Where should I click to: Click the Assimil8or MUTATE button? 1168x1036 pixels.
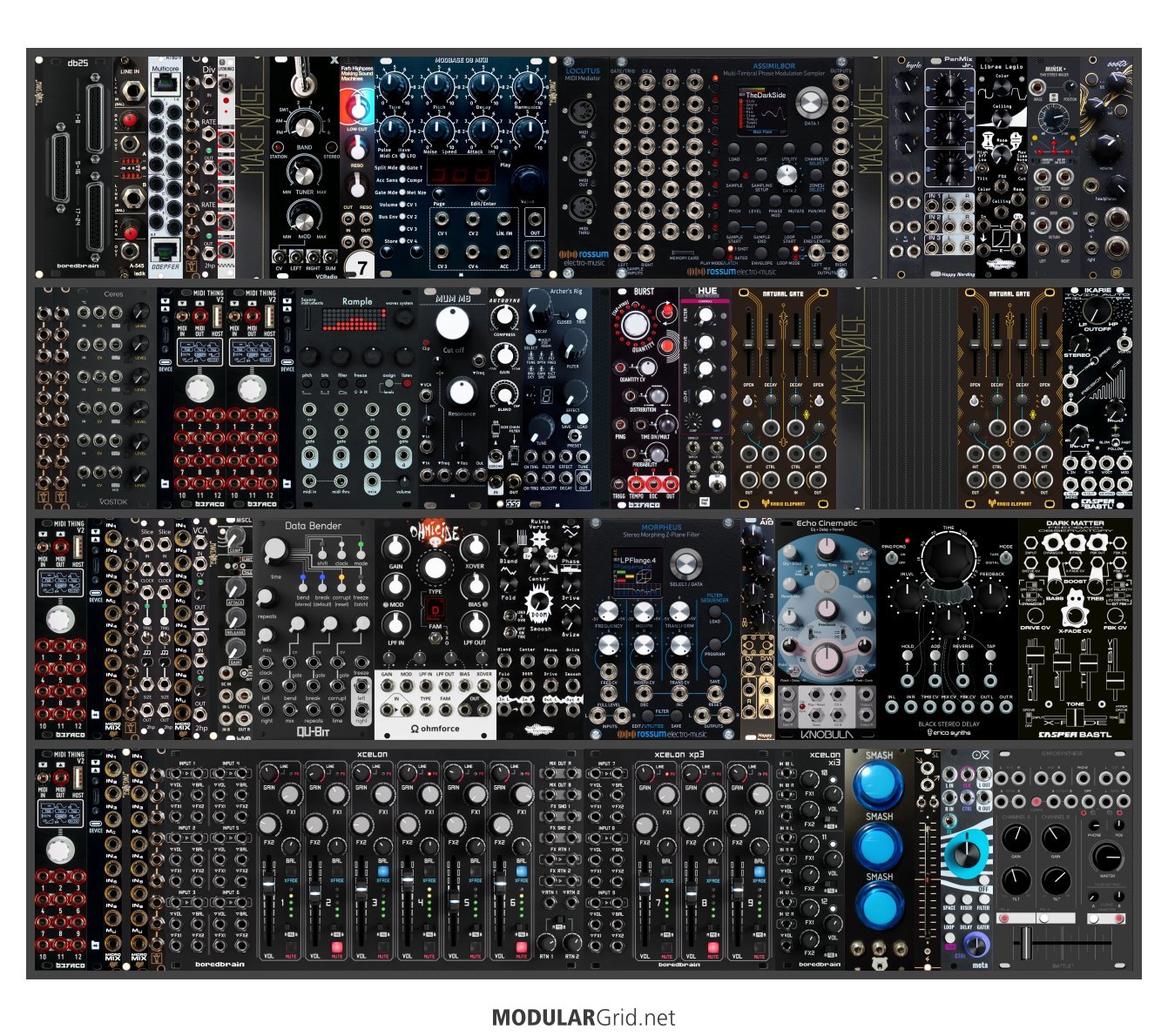click(796, 199)
